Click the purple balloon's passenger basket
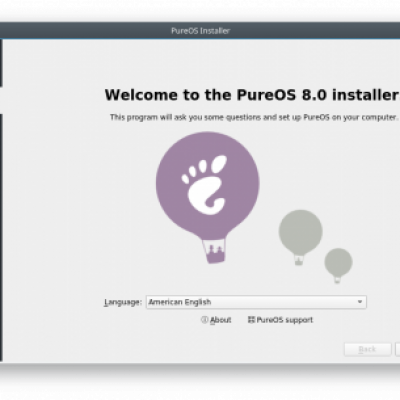Viewport: 400px width, 400px height. tap(214, 251)
